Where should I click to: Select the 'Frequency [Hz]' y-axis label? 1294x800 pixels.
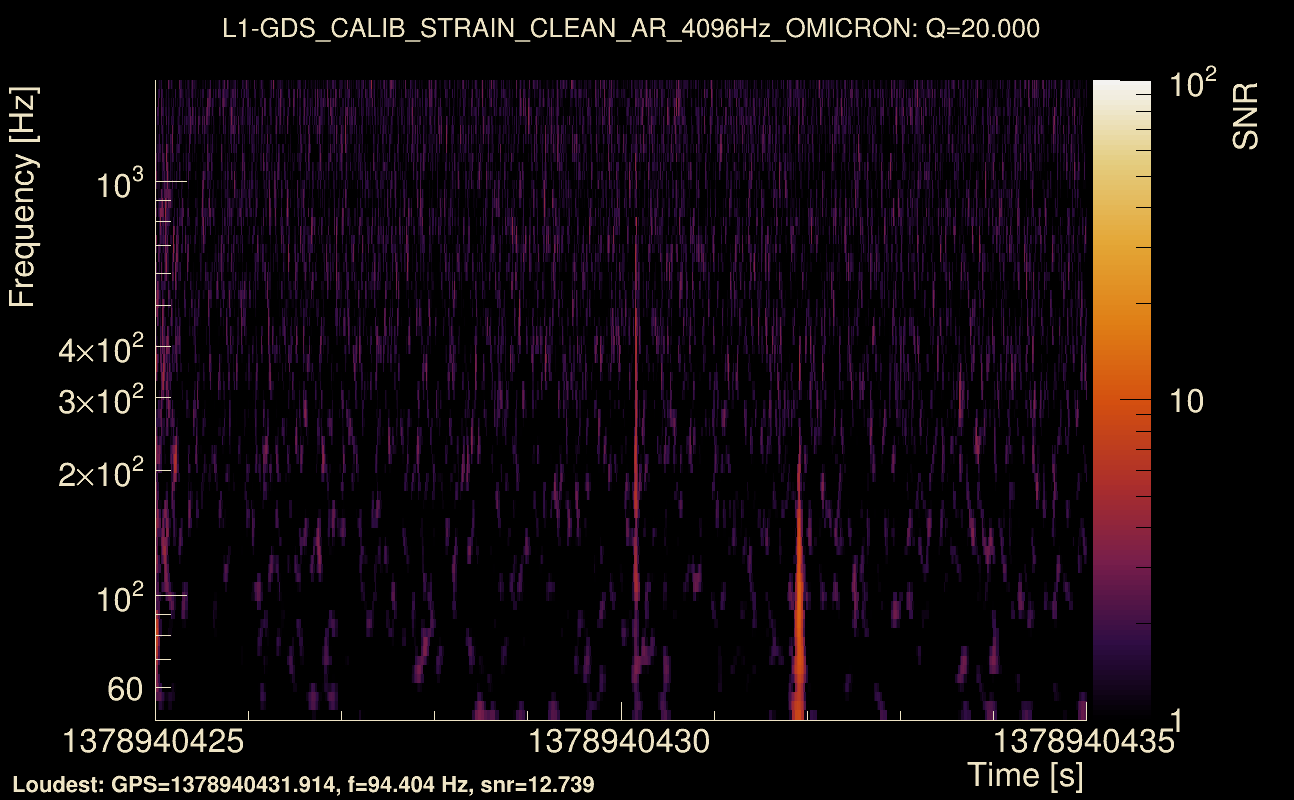click(23, 198)
